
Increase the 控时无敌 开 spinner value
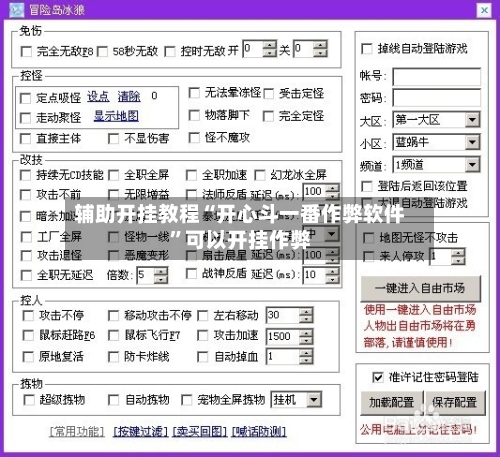pos(269,45)
